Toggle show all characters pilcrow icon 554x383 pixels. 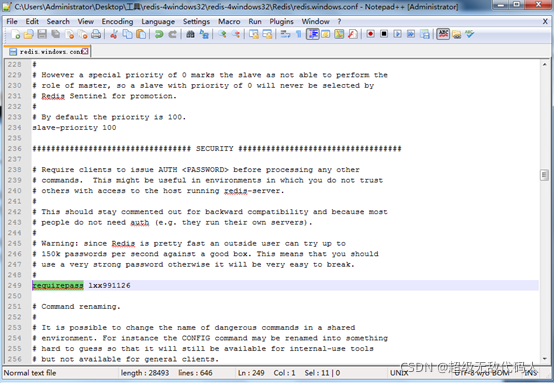299,34
